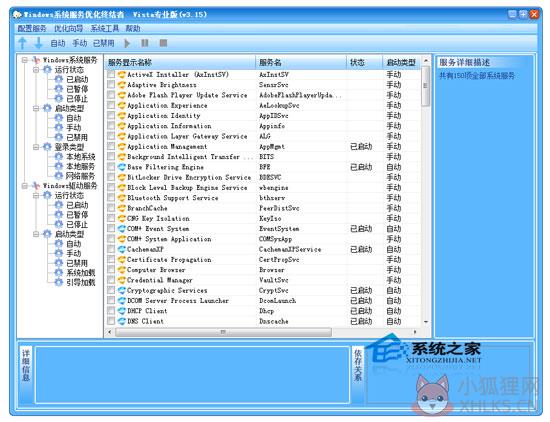Collapse 启动类型 under Windows系统服务
Image resolution: width=550 pixels, height=422 pixels.
[36, 108]
